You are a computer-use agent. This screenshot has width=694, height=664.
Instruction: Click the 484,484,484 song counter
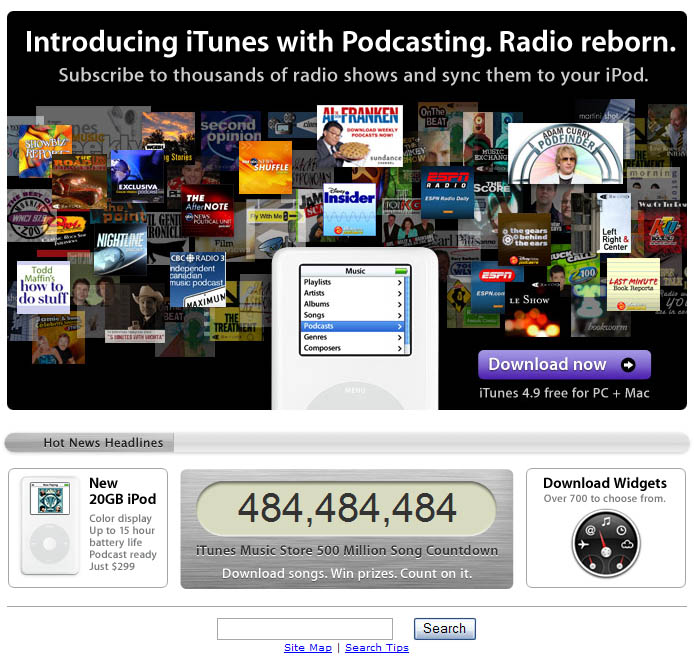pyautogui.click(x=347, y=508)
